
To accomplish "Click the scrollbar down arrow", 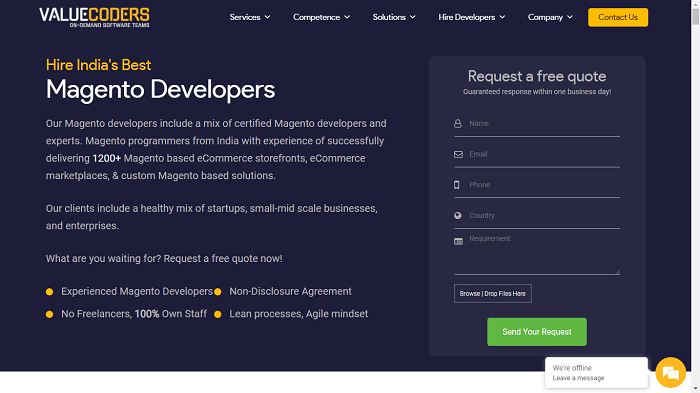I will pos(696,389).
